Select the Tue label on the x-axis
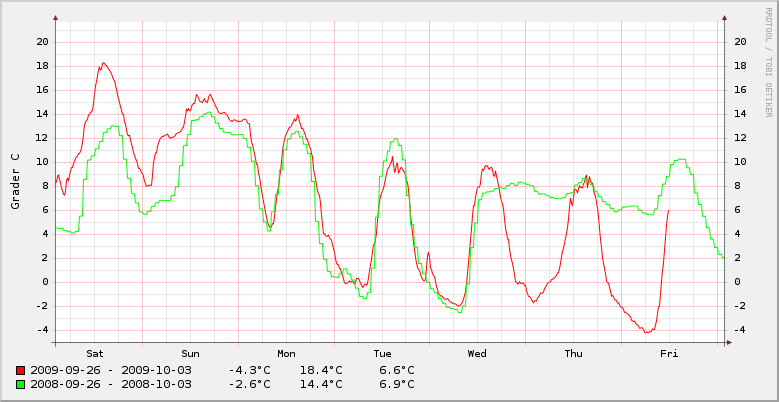Screen dimensions: 779x402 coord(382,353)
